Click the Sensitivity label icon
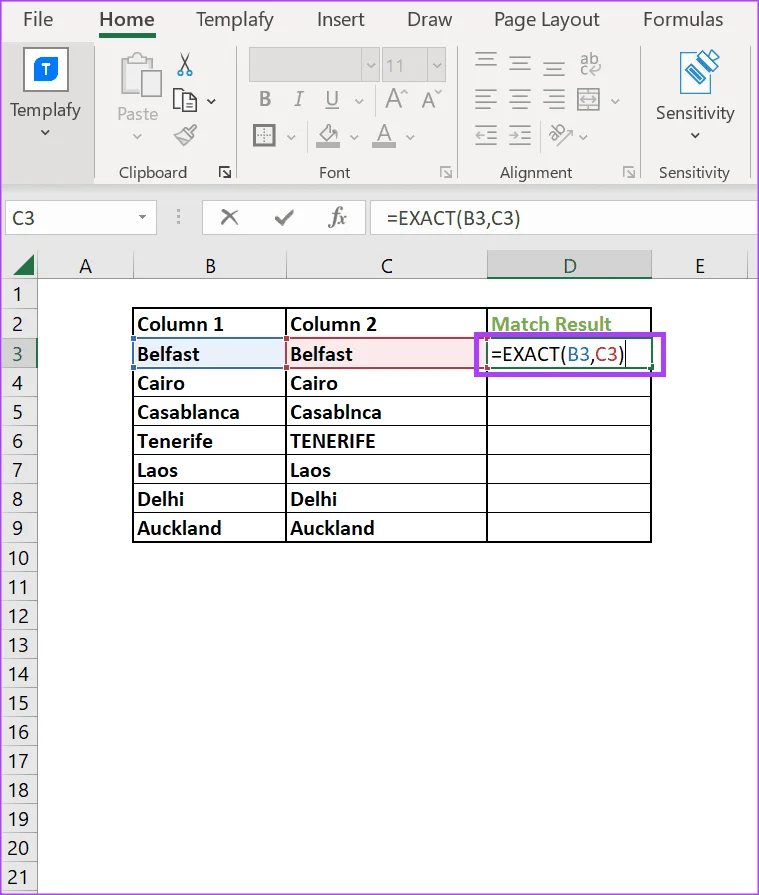The height and width of the screenshot is (895, 759). click(x=699, y=72)
